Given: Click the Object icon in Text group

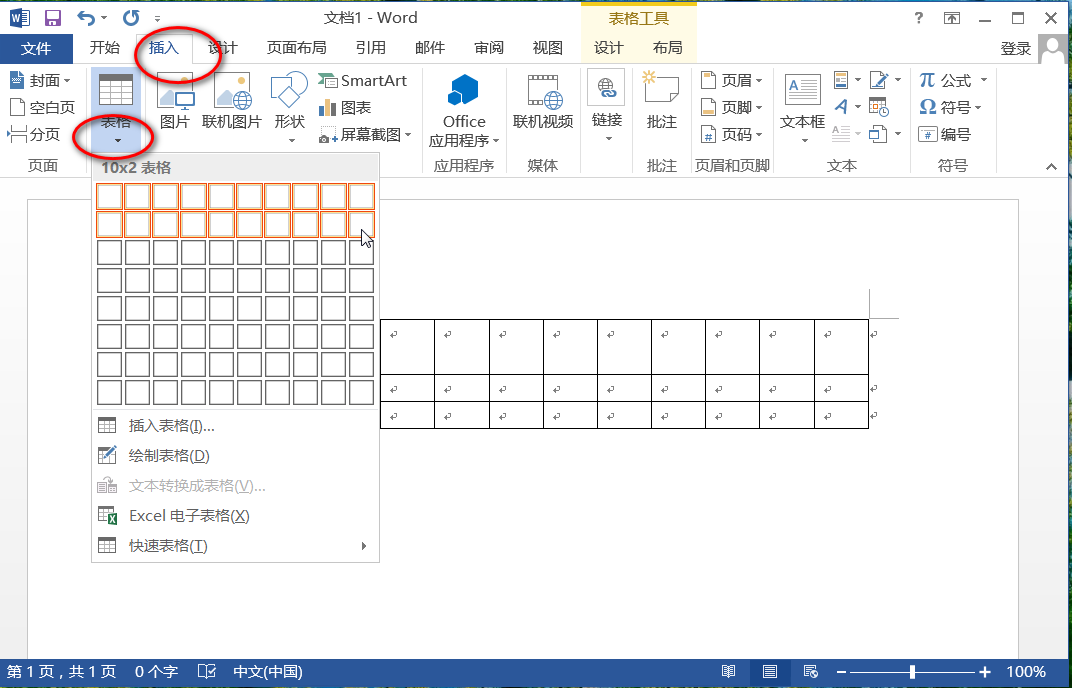Looking at the screenshot, I should point(878,134).
